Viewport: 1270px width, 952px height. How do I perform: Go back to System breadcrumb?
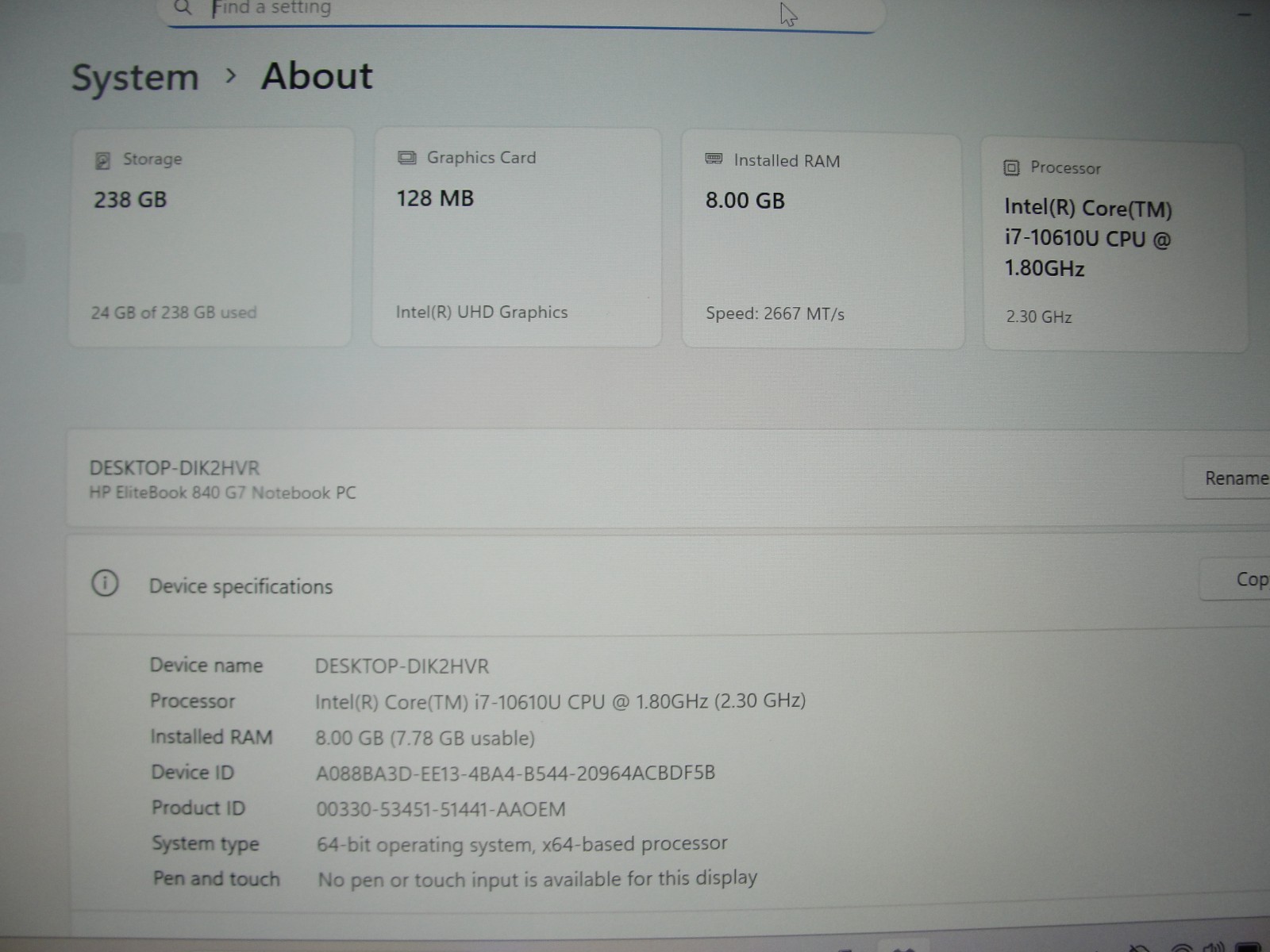[135, 78]
